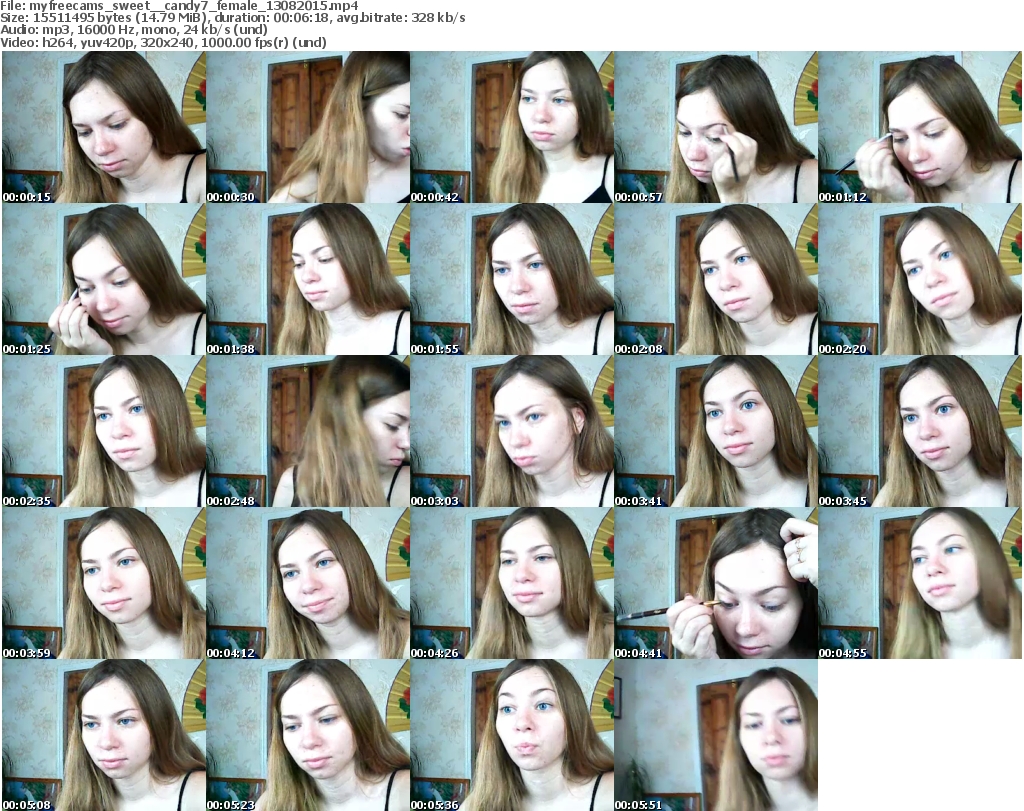Click the Size and duration info line

pyautogui.click(x=232, y=18)
